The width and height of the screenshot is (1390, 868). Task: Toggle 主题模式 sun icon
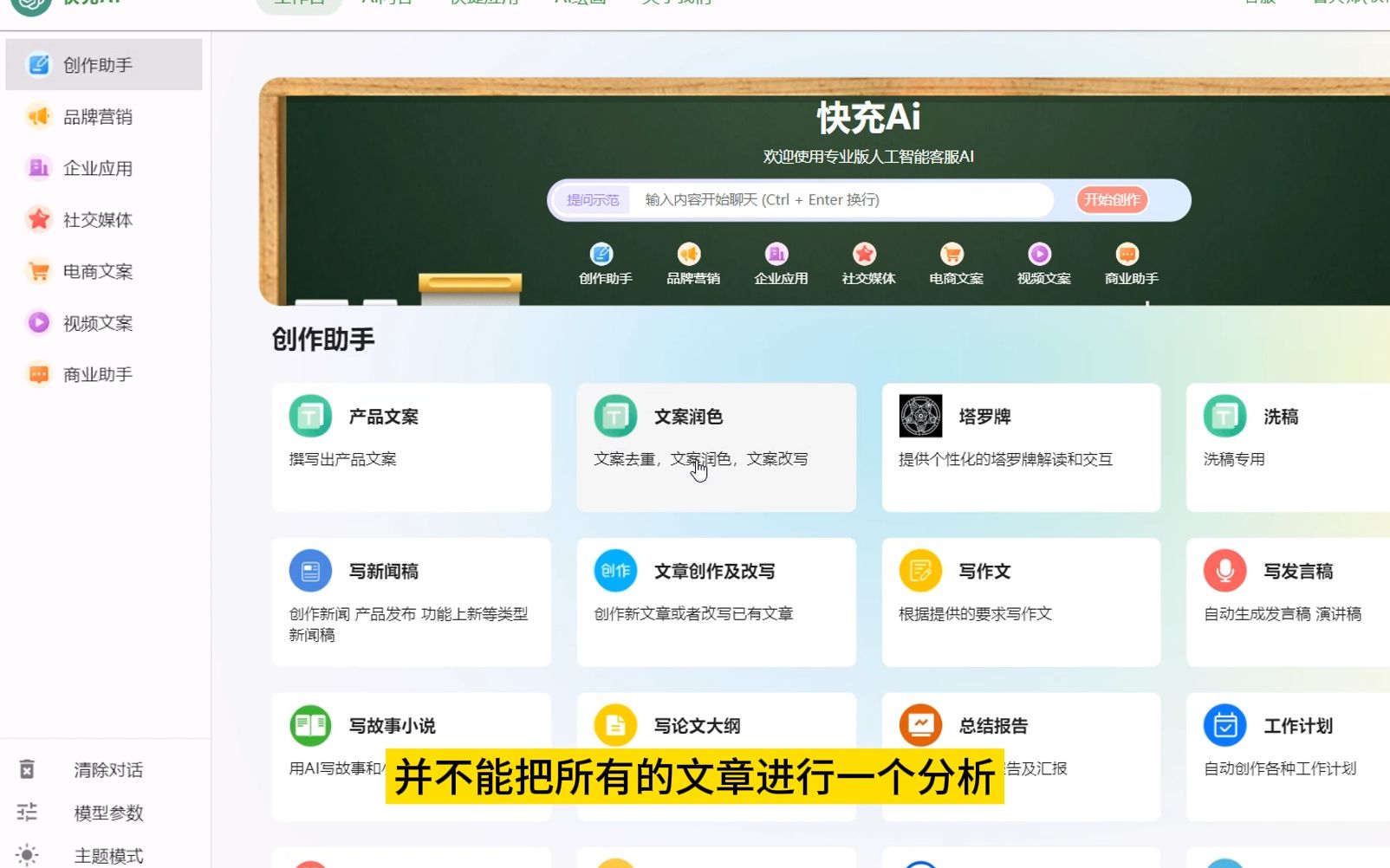tap(27, 855)
